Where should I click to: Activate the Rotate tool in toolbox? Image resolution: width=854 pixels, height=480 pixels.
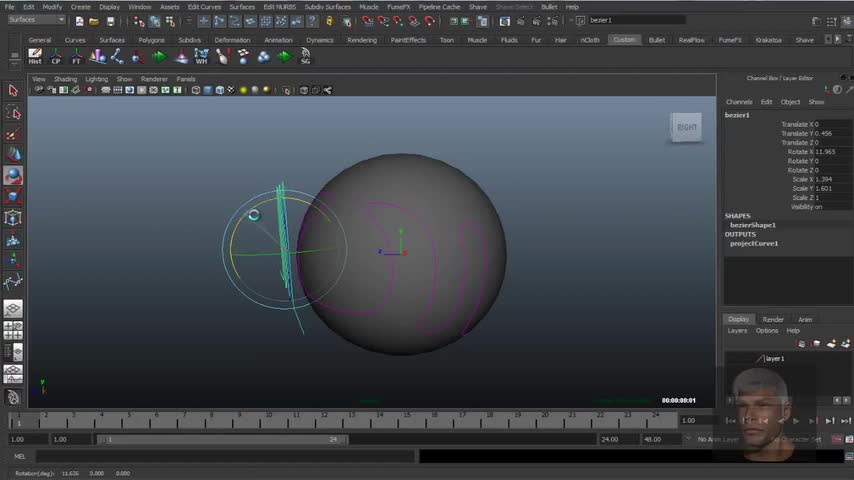pos(13,175)
